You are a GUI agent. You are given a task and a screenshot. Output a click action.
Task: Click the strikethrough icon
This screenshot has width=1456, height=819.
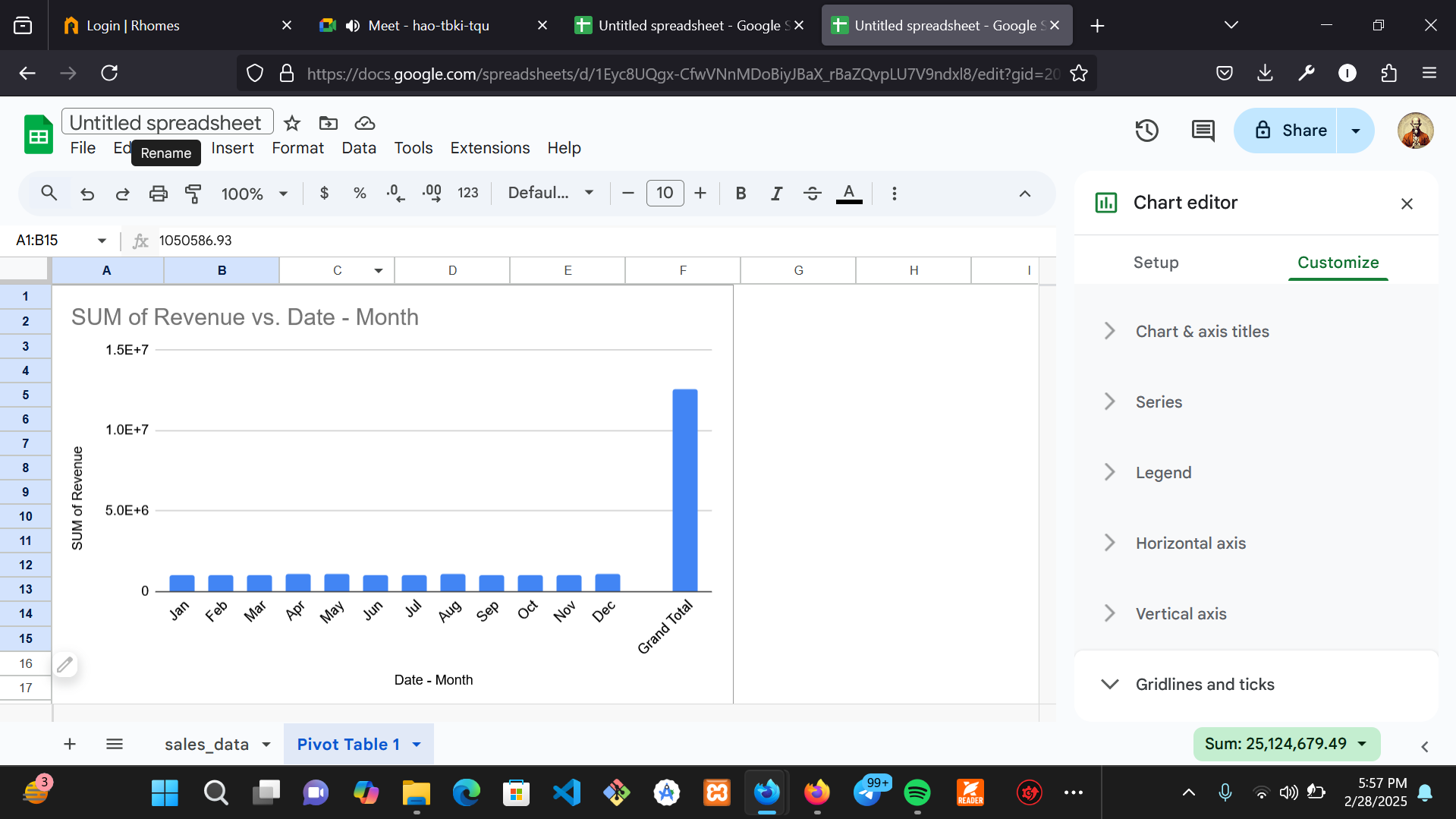click(812, 194)
